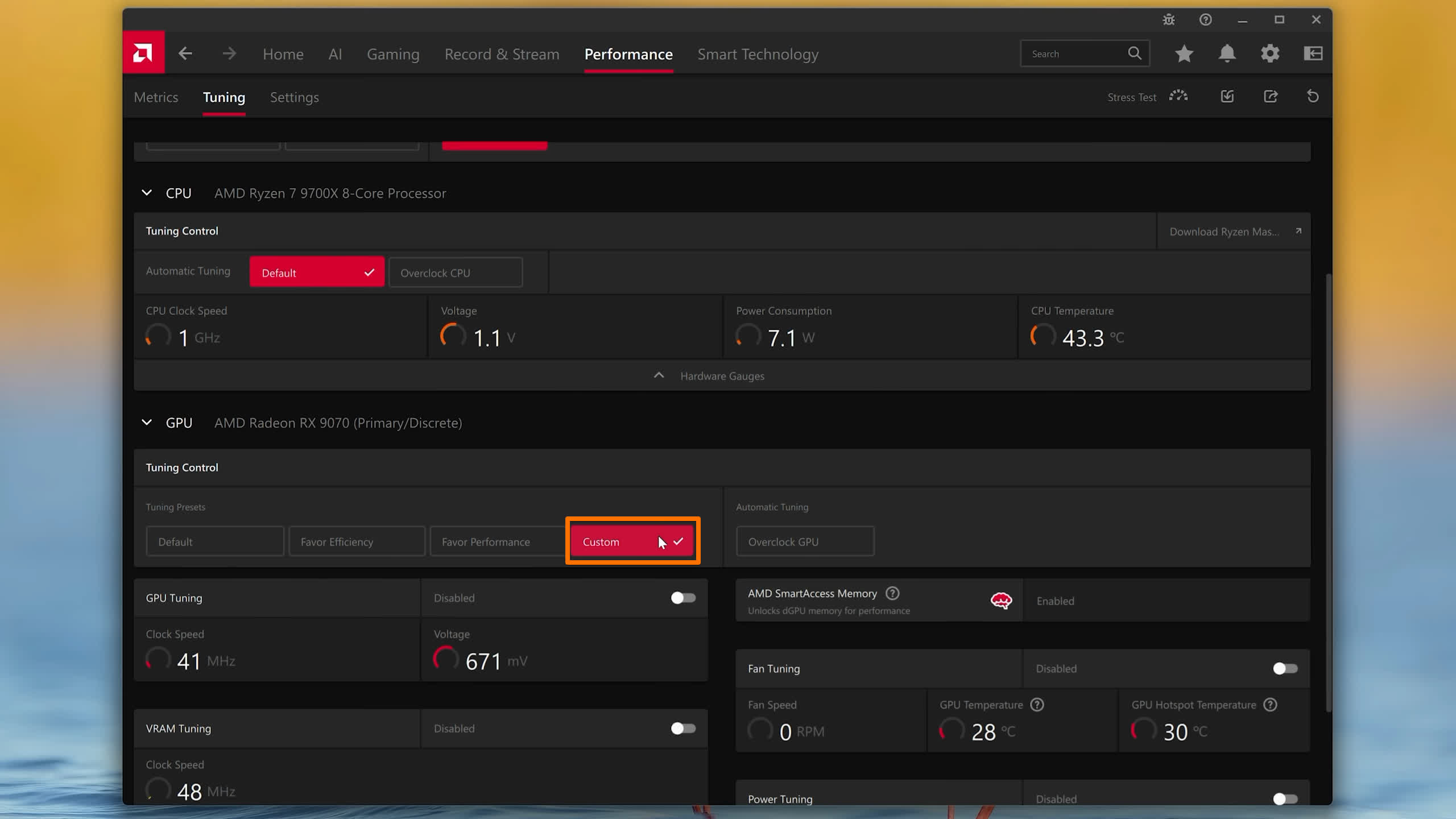Click the AMD SmartAccess Memory label
This screenshot has width=1456, height=819.
812,593
